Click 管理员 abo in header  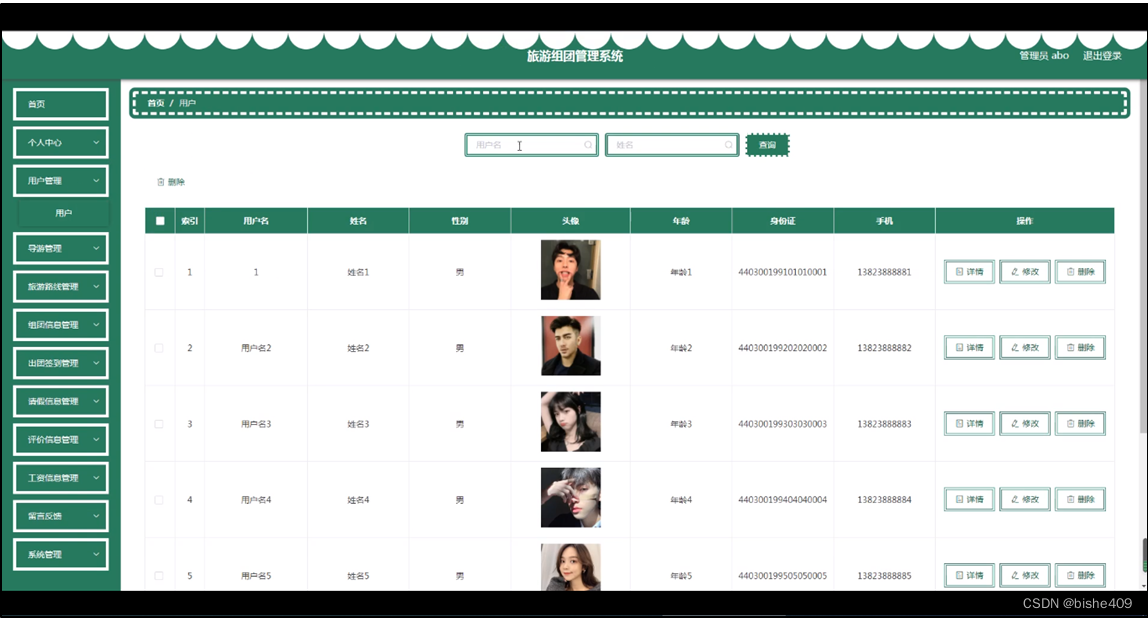(x=1044, y=56)
